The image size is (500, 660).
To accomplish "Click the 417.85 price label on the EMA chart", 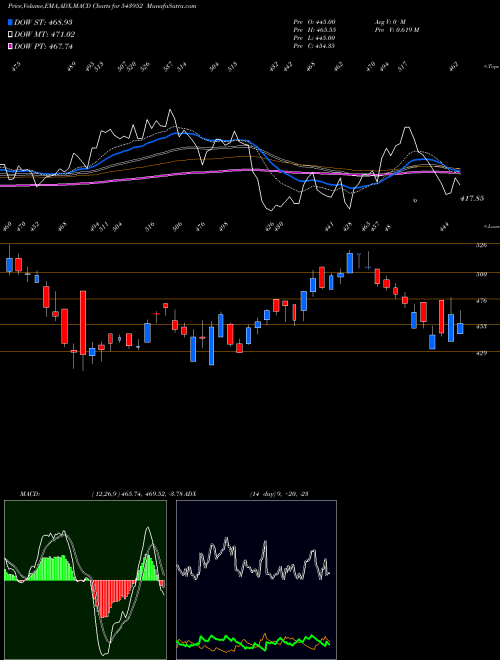I will 471,198.
